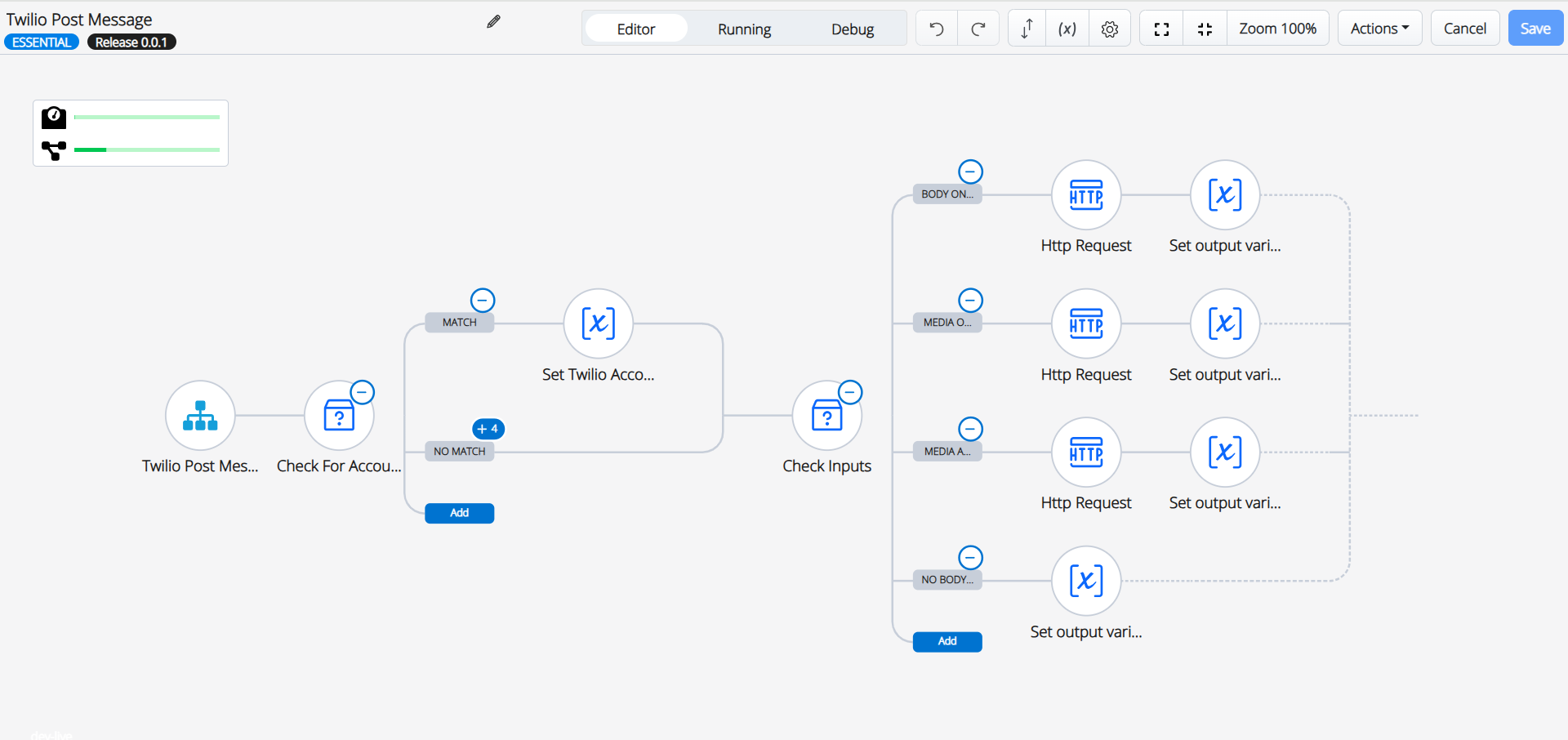1568x740 pixels.
Task: Click the Zoom 100% control
Action: (1277, 29)
